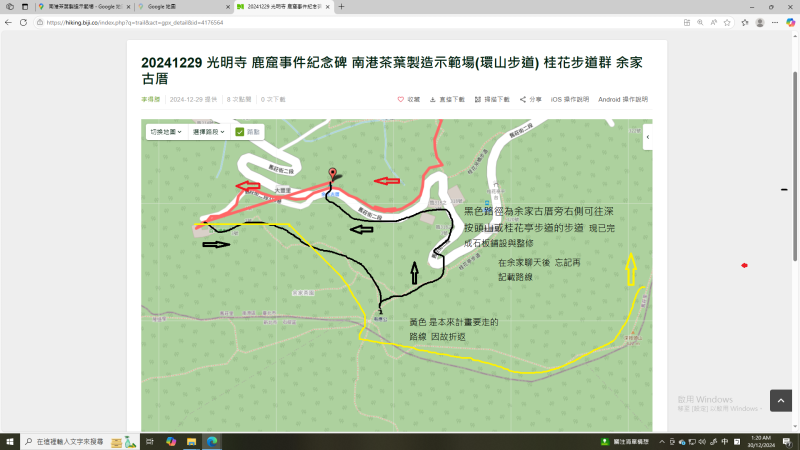
Task: Click the zoom magnifier icon in address bar
Action: click(x=700, y=22)
